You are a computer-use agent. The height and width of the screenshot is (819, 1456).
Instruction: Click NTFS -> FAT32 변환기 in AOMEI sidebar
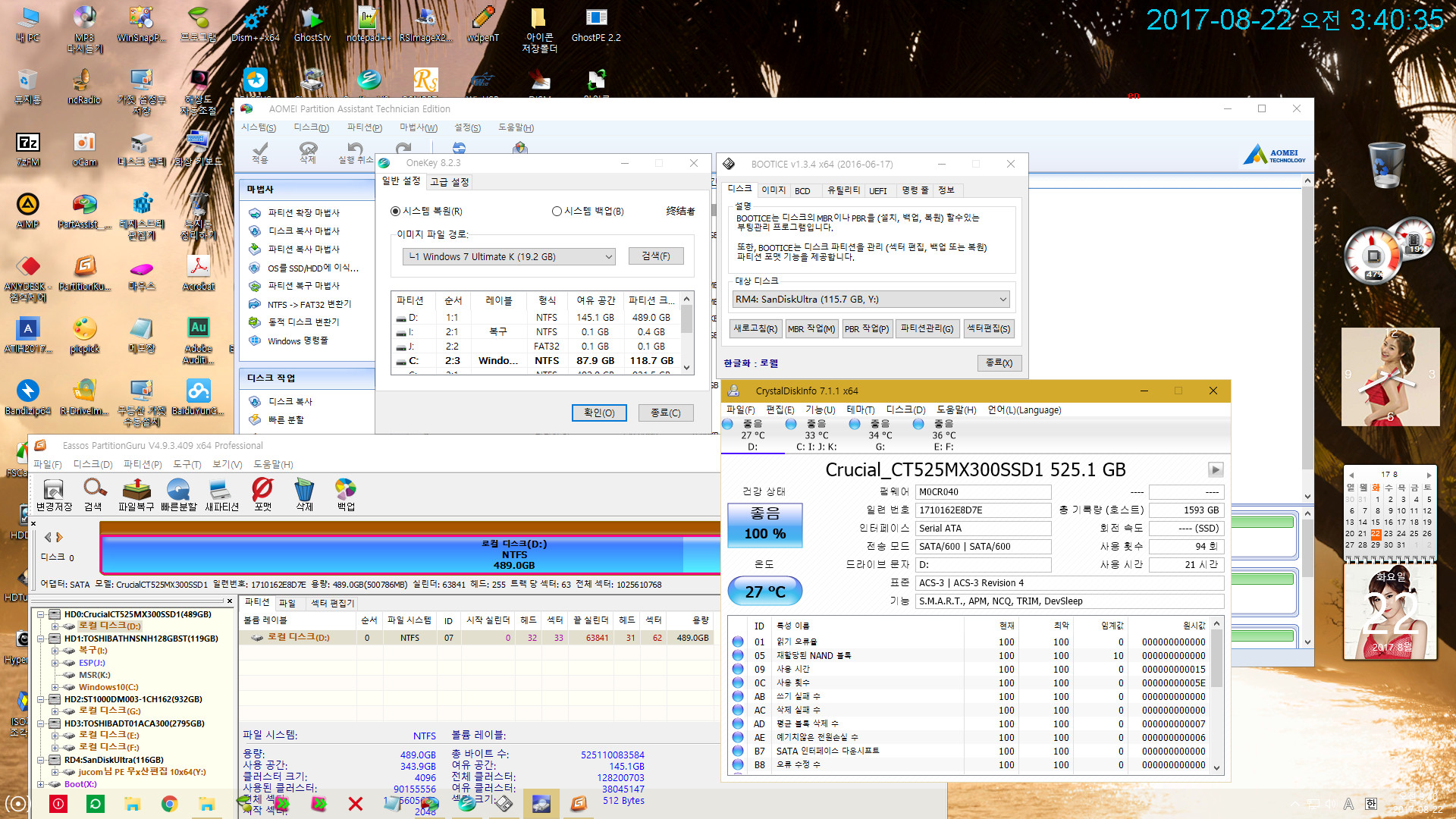(x=309, y=305)
